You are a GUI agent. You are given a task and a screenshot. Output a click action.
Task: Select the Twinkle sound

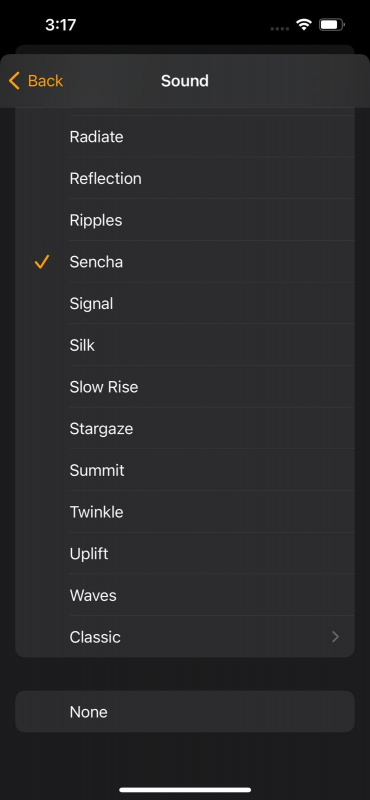click(x=185, y=512)
